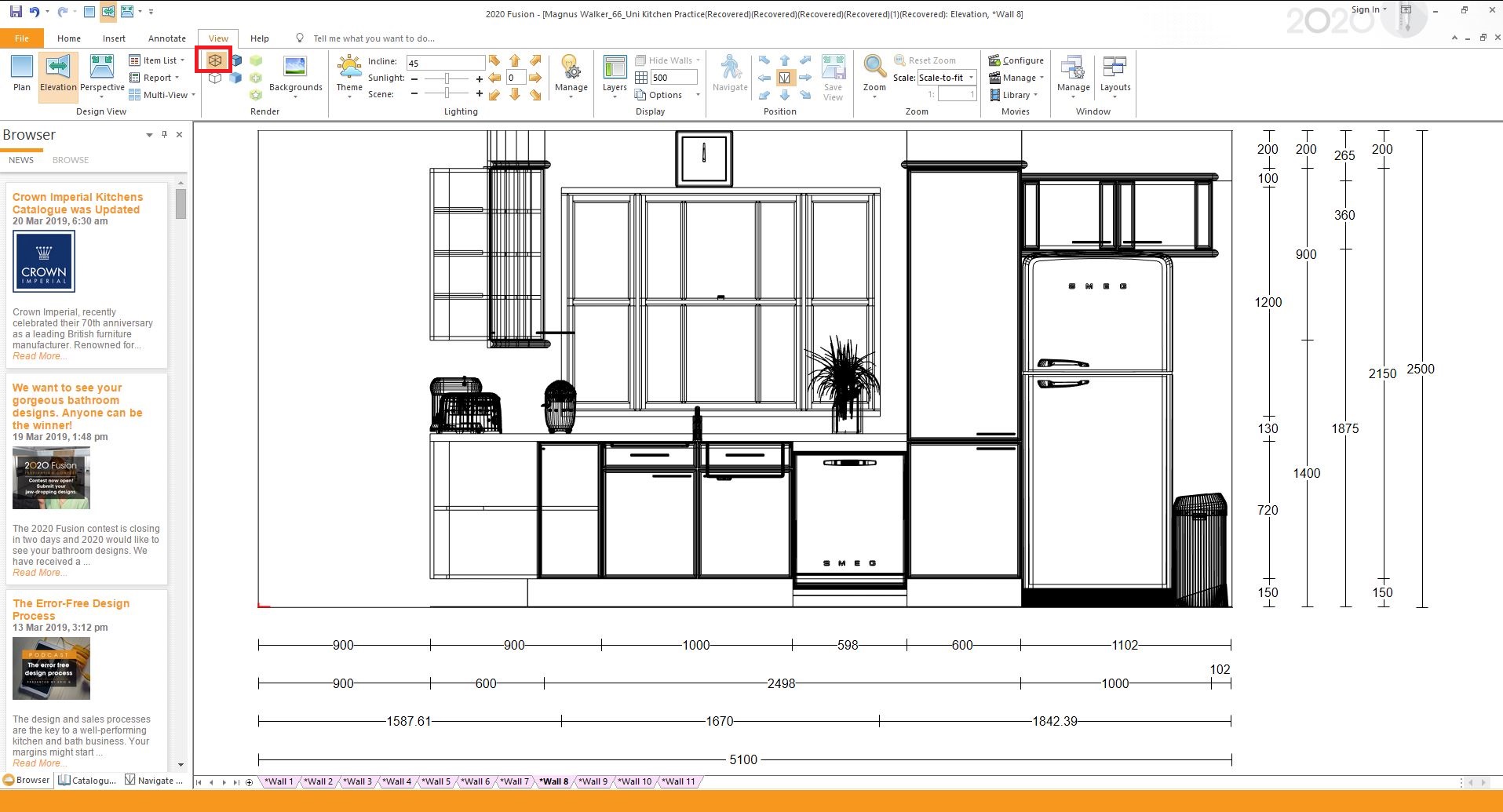Toggle the green cube render option
The image size is (1503, 812).
pyautogui.click(x=256, y=60)
